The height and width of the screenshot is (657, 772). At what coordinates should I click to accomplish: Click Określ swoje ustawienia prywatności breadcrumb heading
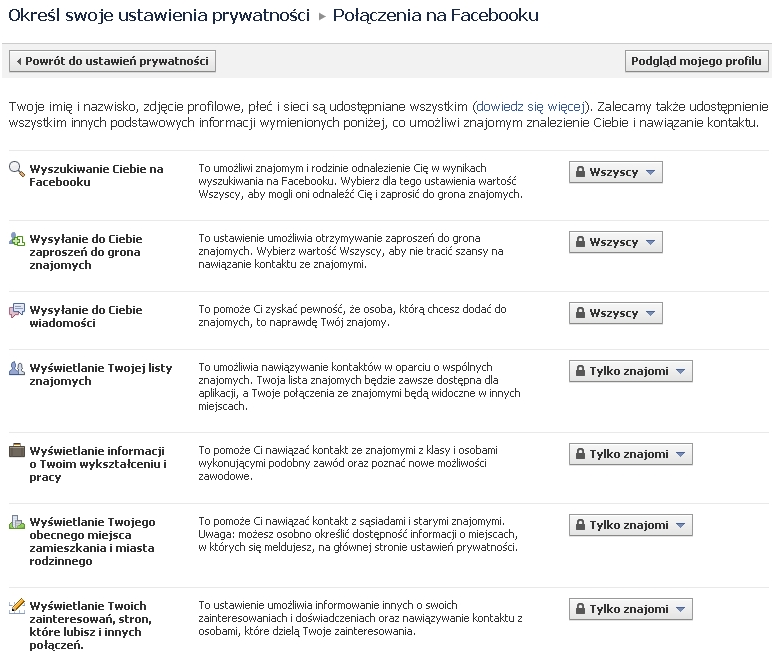pos(158,16)
